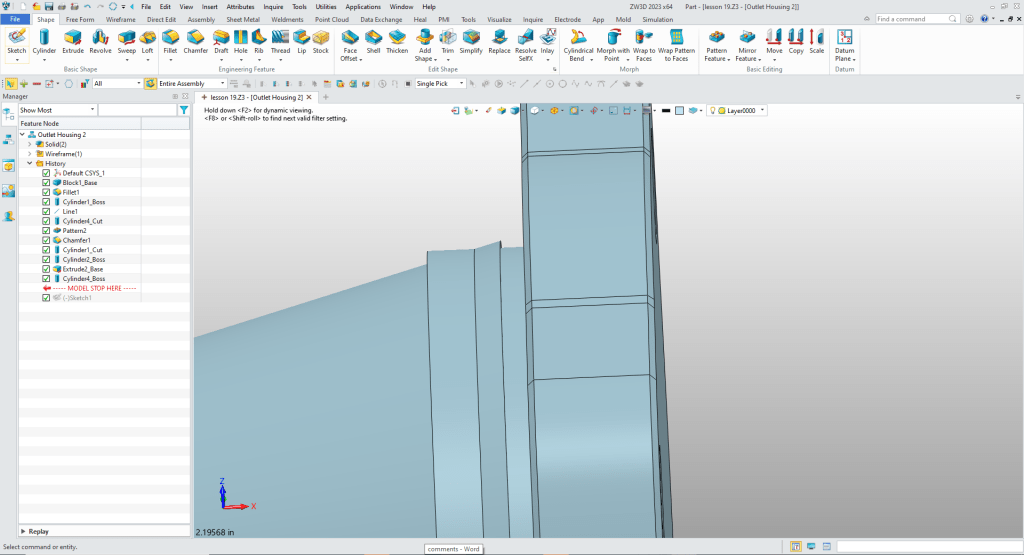Open the Layer0000 layer dropdown
The height and width of the screenshot is (555, 1024).
point(763,110)
